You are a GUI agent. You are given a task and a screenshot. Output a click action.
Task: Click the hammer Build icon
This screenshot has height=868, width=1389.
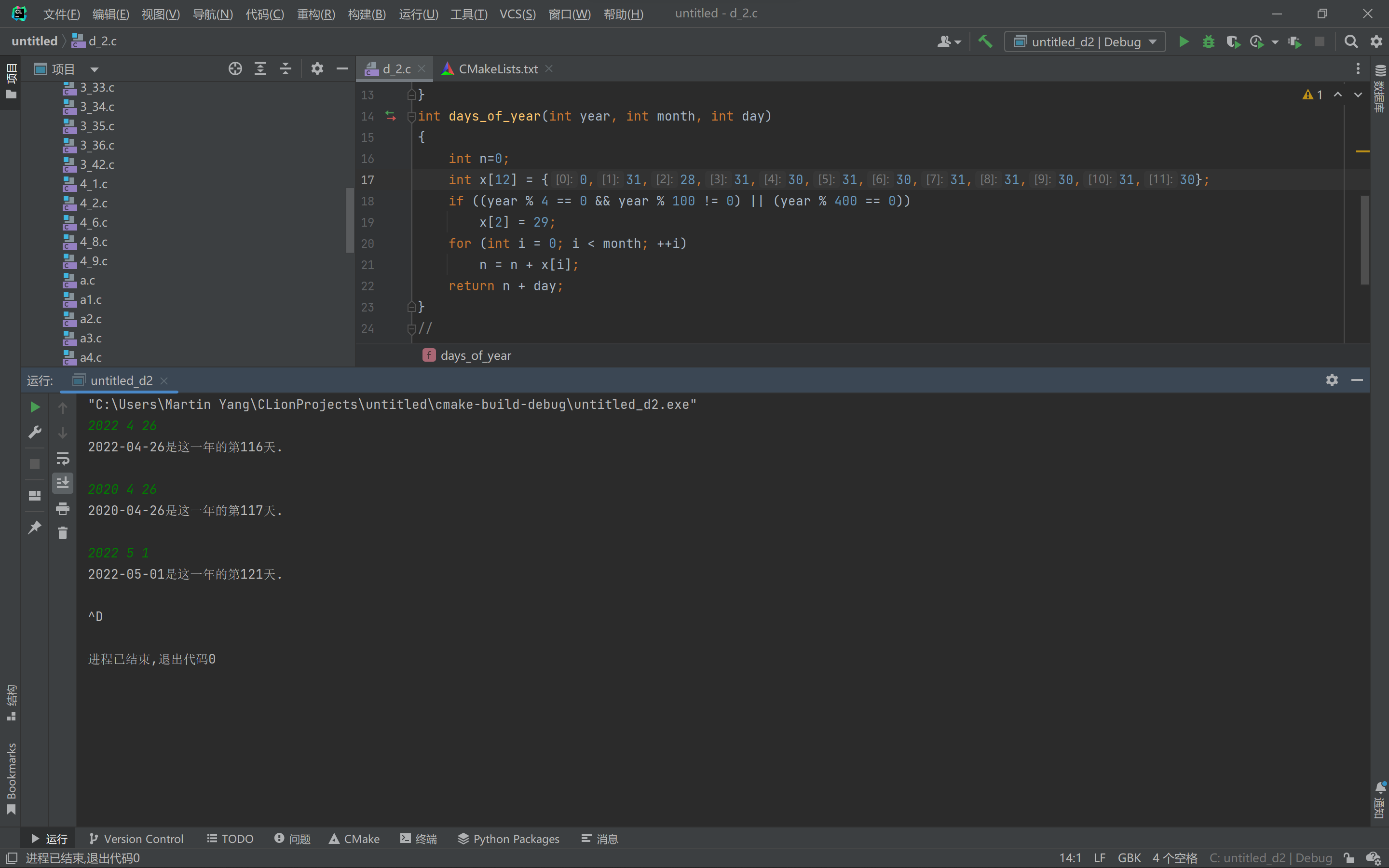tap(985, 41)
